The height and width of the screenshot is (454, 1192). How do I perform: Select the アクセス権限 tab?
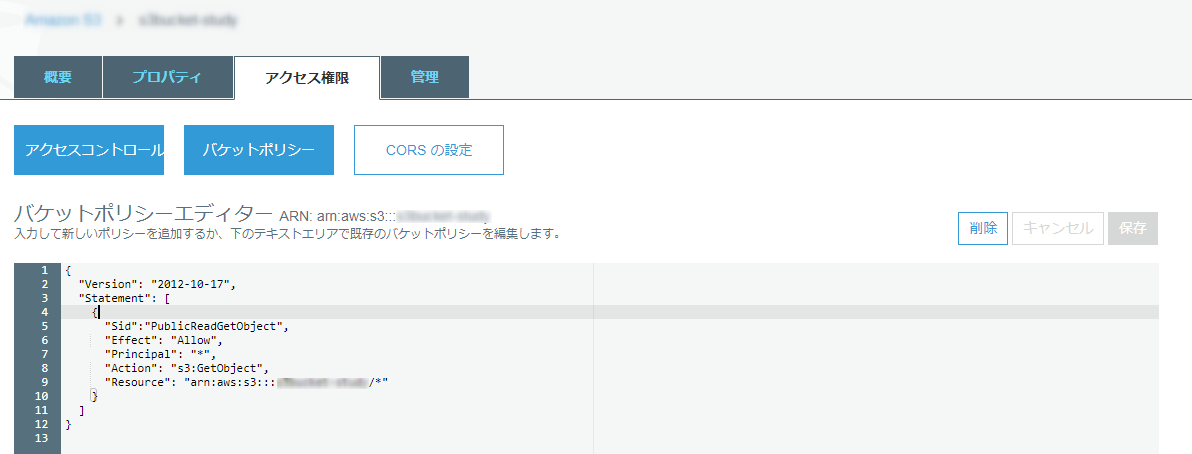pyautogui.click(x=307, y=78)
